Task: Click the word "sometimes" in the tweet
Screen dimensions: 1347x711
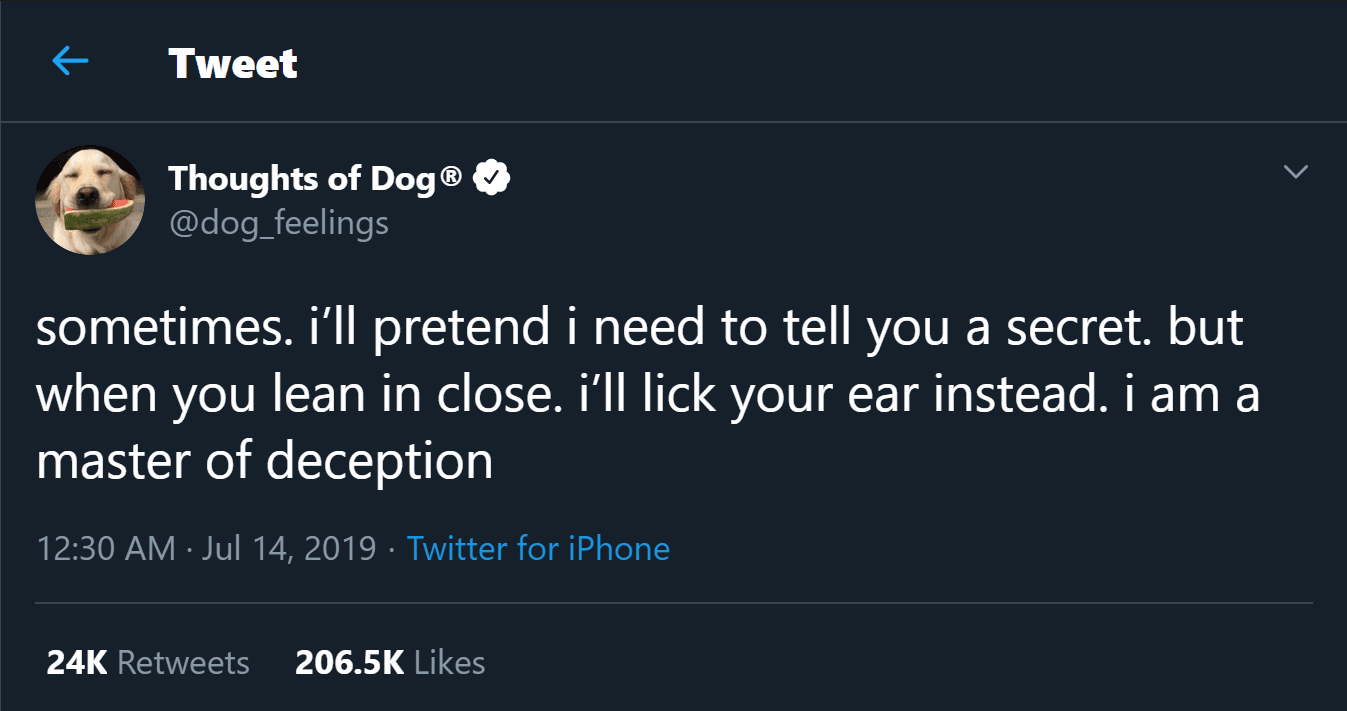Action: click(x=146, y=329)
